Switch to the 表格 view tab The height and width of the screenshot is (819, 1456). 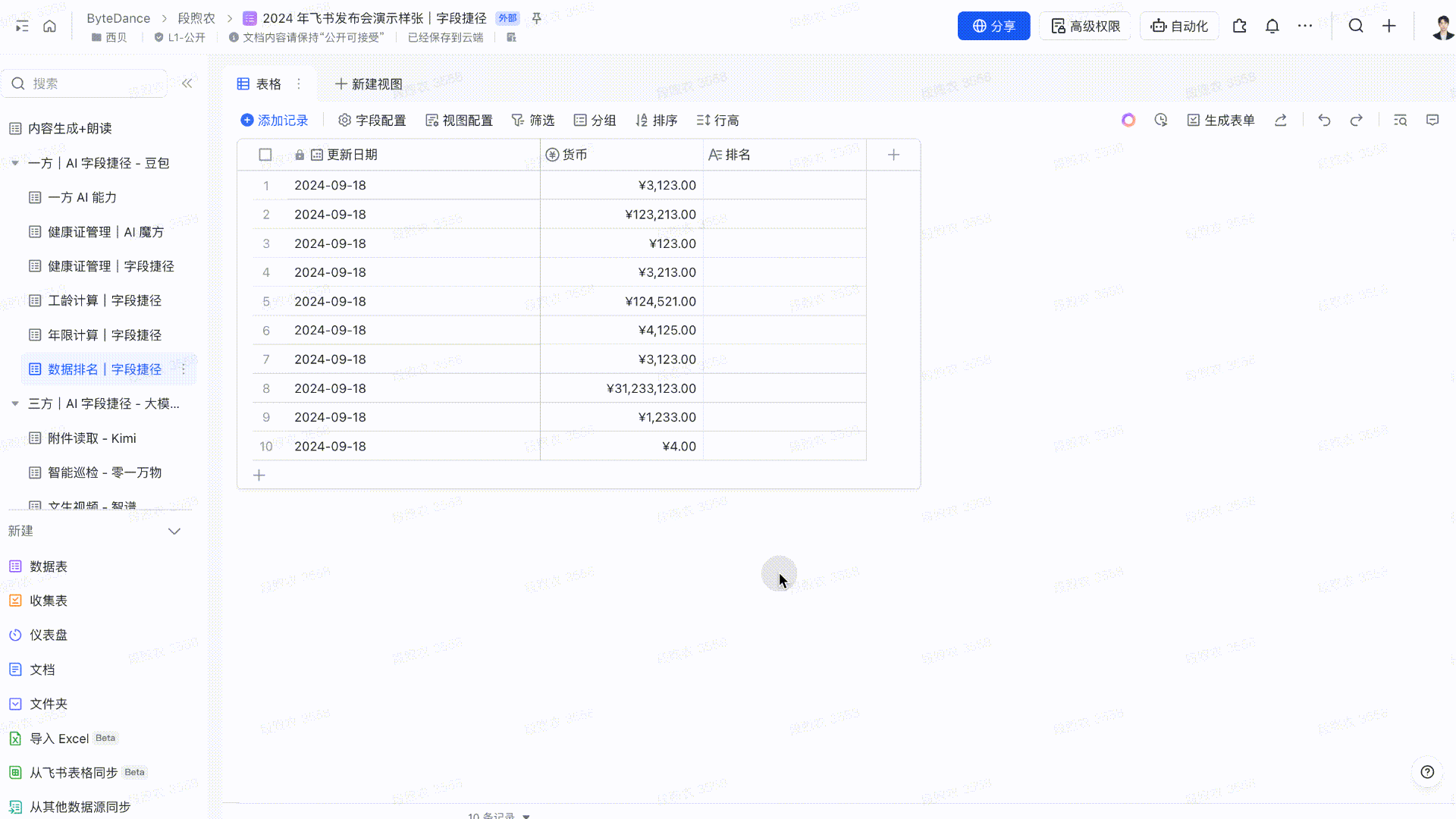(x=259, y=83)
